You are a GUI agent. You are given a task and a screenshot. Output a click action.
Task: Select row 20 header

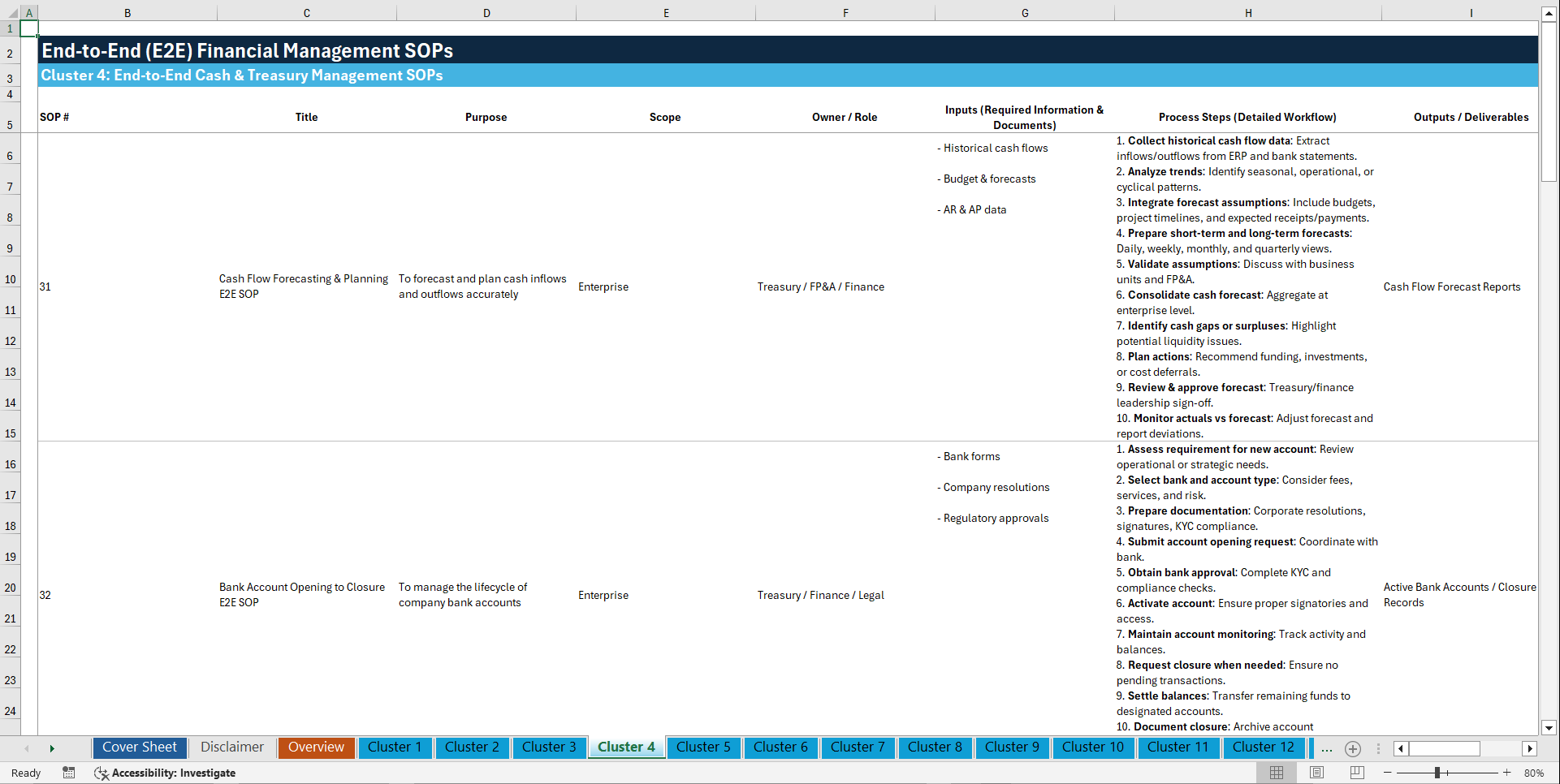point(11,588)
